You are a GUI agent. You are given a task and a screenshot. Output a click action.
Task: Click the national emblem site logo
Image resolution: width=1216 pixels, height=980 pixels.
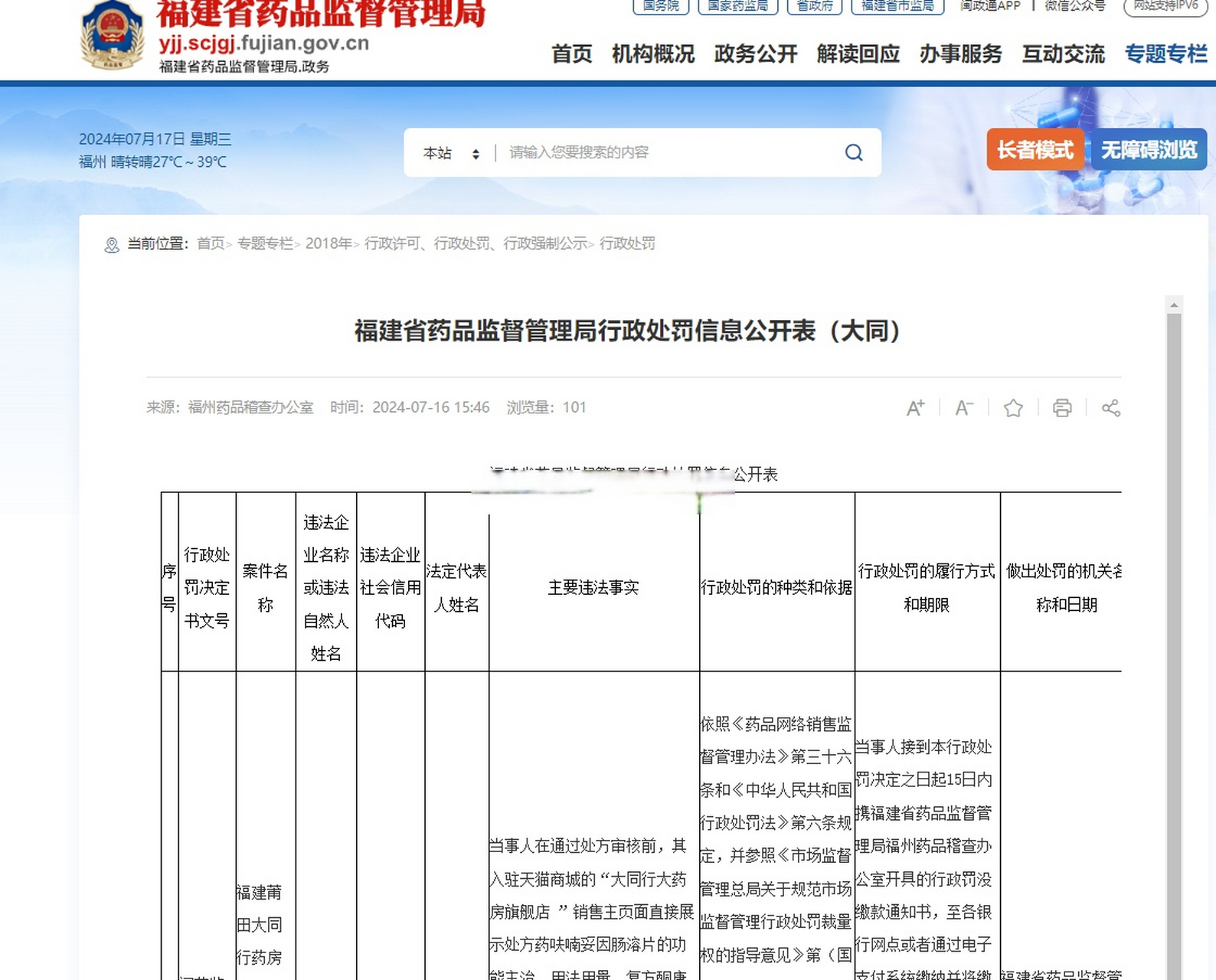[x=113, y=35]
